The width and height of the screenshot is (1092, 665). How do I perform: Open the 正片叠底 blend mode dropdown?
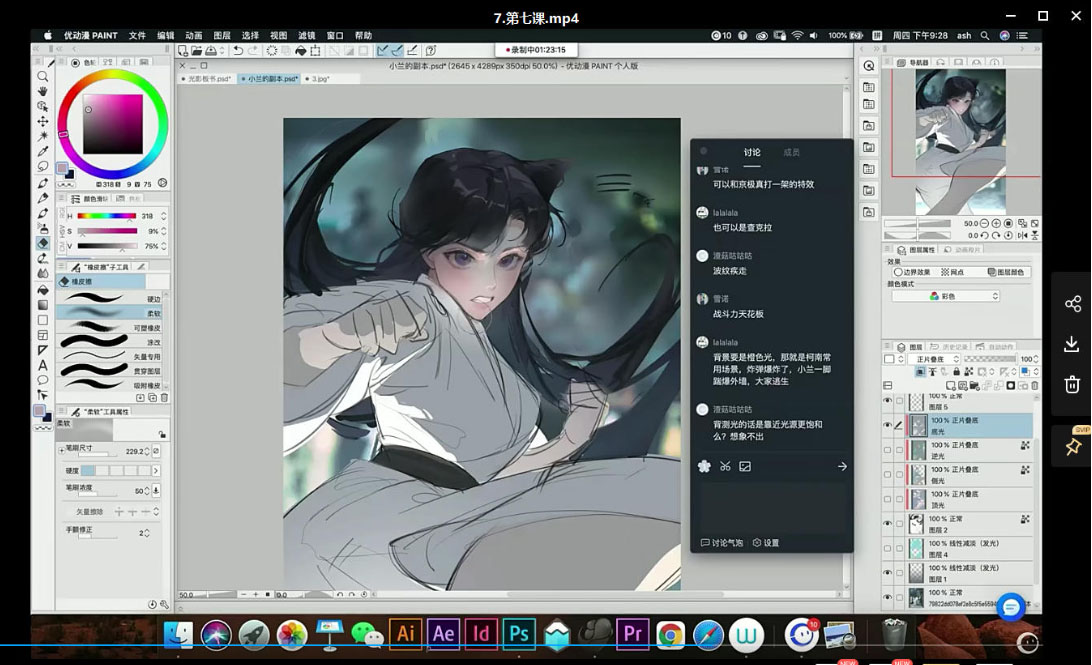pyautogui.click(x=934, y=359)
